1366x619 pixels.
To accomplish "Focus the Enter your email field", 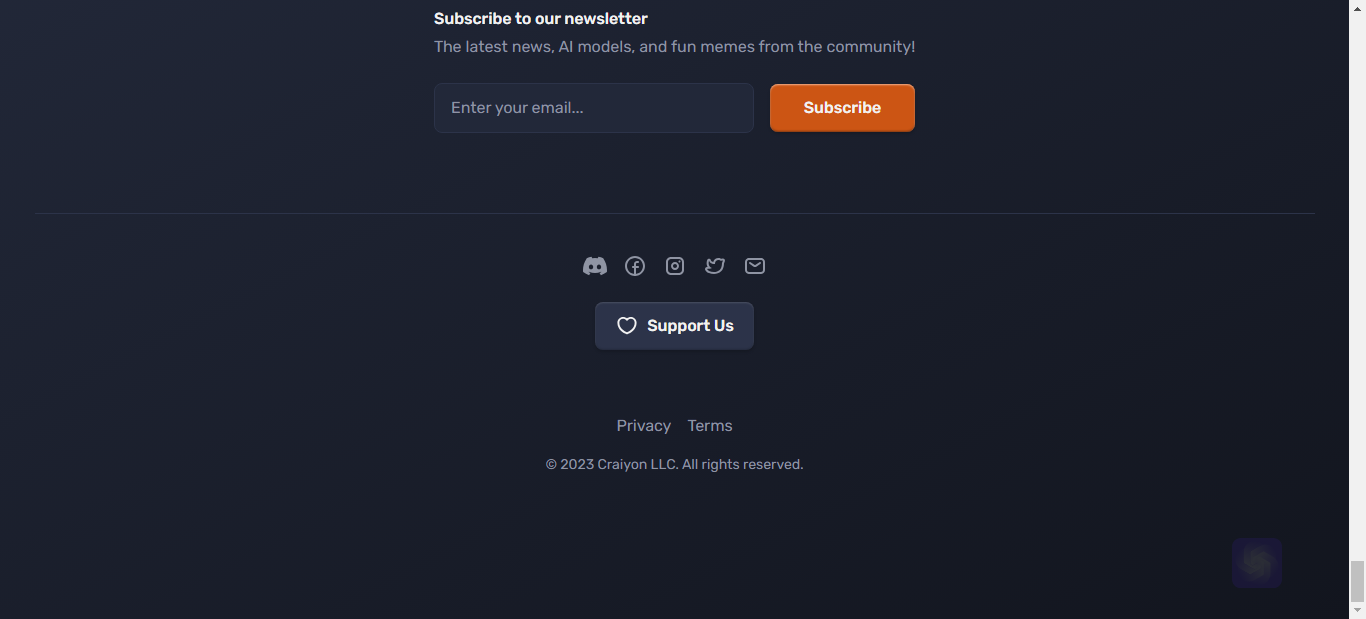I will [594, 108].
